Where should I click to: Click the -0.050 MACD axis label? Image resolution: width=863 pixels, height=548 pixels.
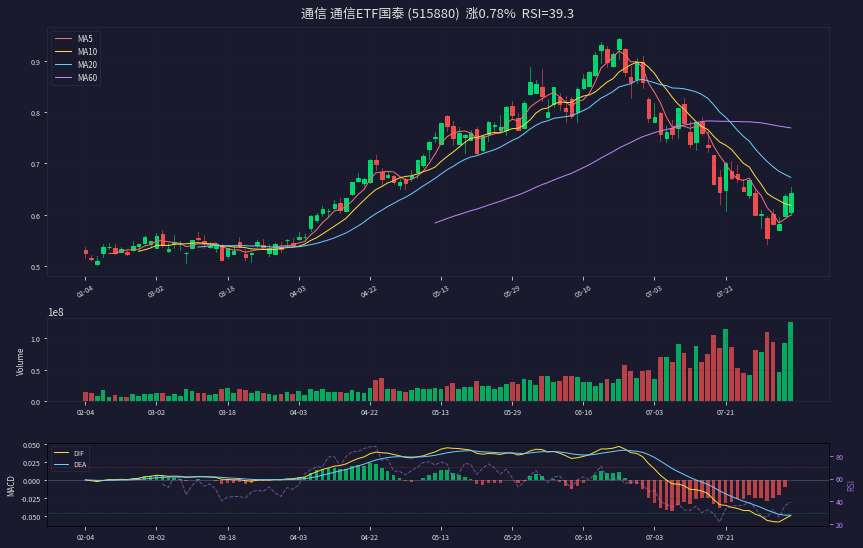30,518
